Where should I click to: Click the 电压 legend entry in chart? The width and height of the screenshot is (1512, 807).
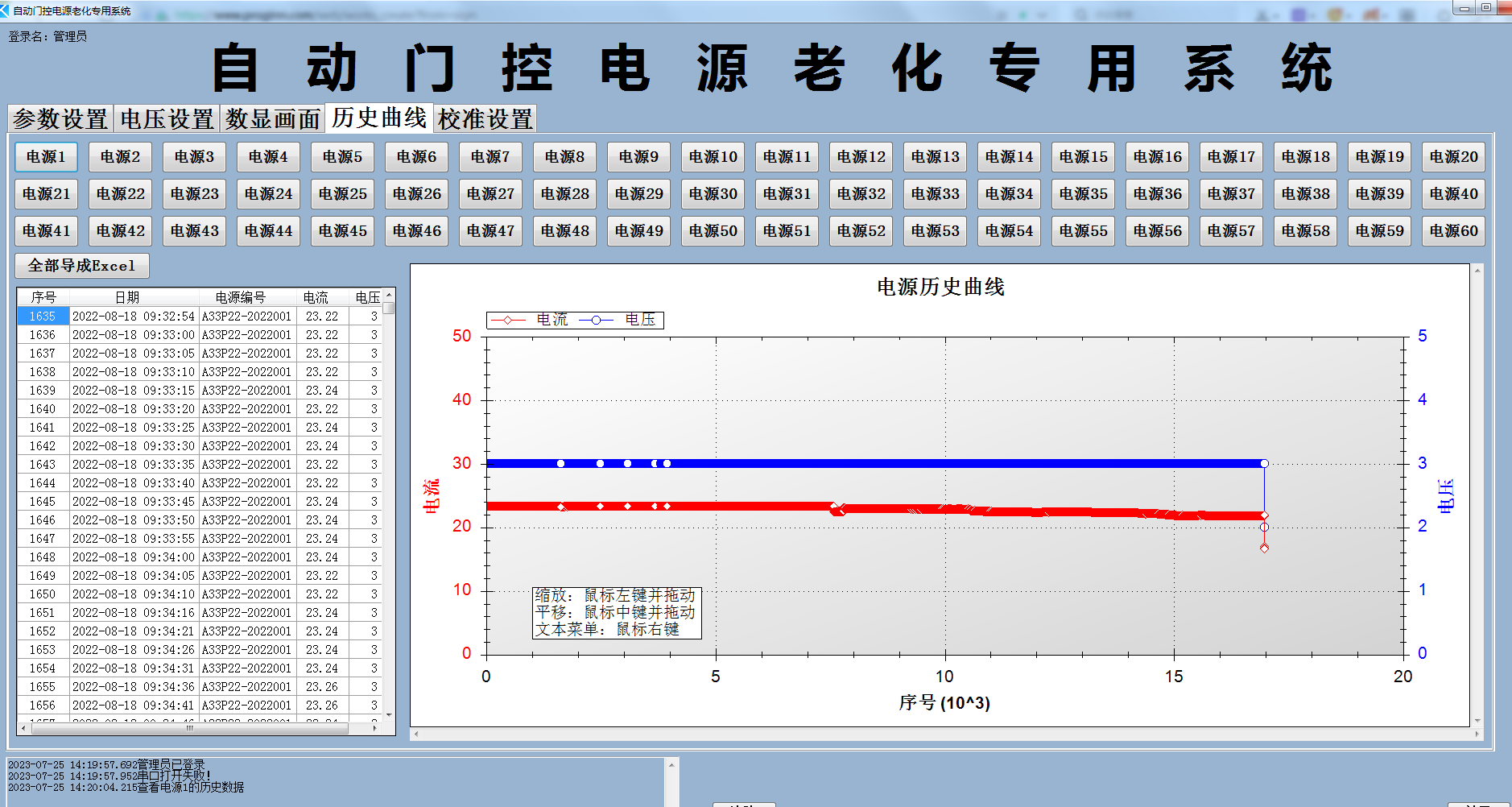coord(618,320)
